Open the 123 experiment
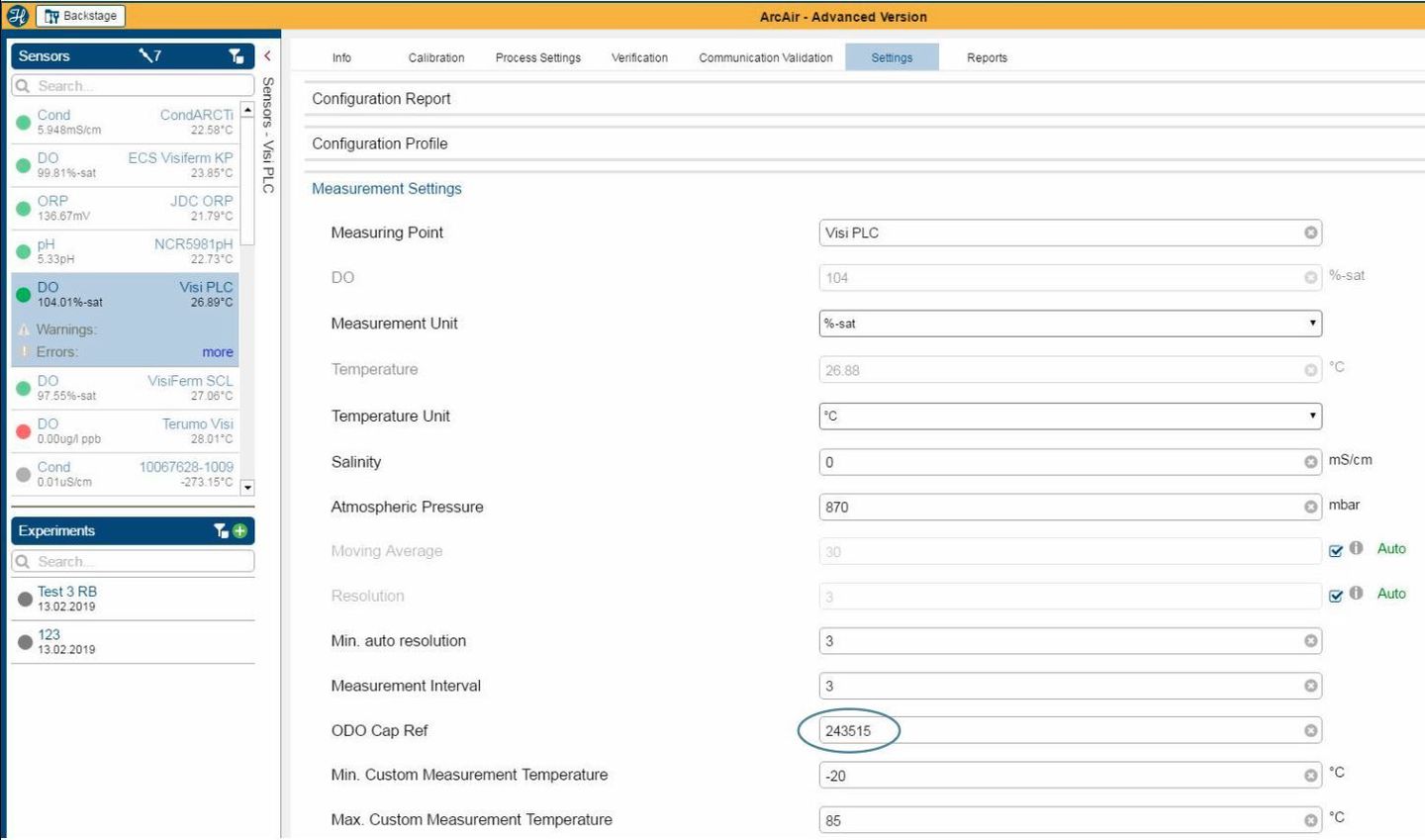The height and width of the screenshot is (840, 1425). (133, 641)
